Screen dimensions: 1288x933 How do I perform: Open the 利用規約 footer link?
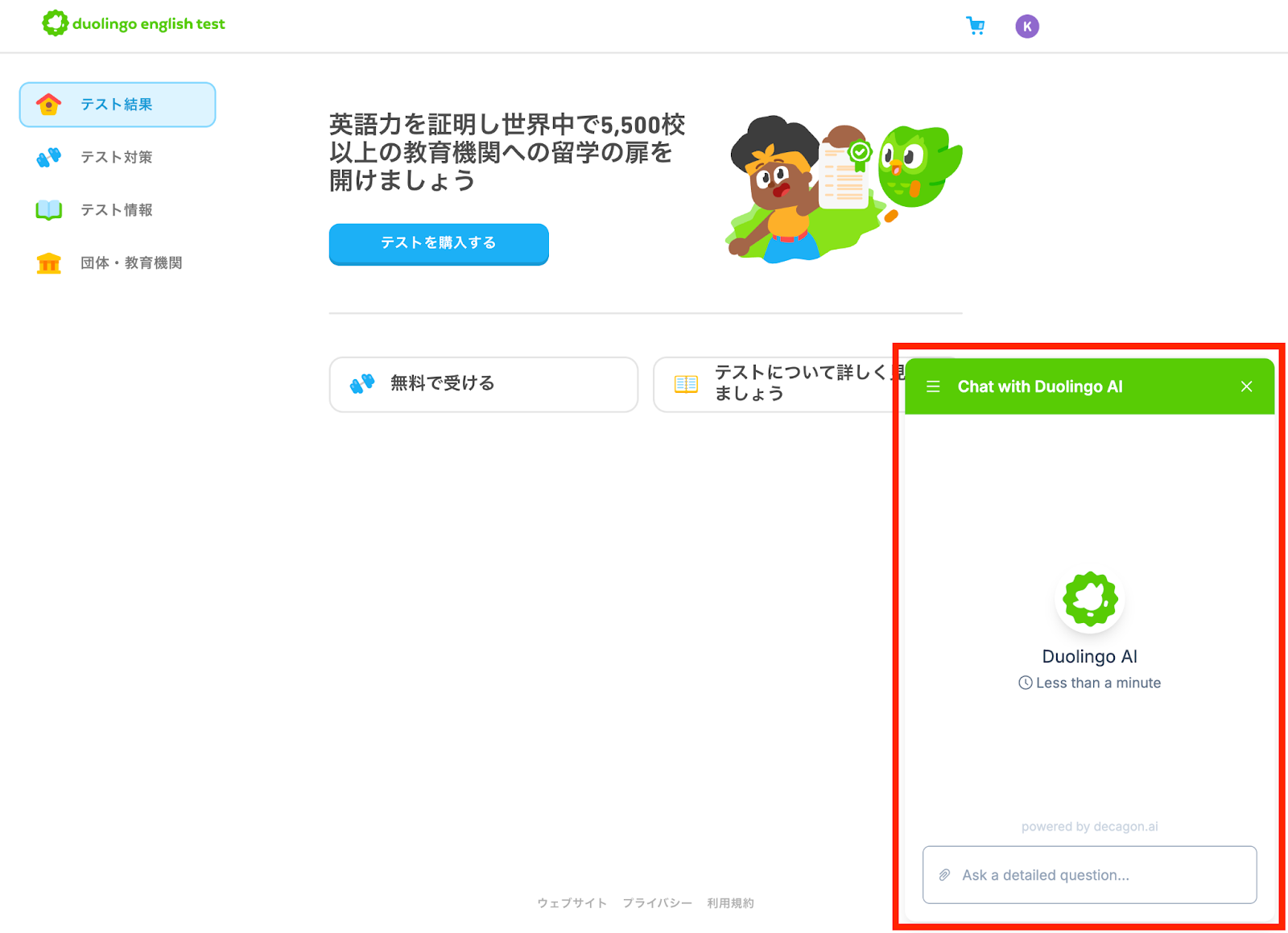coord(730,903)
